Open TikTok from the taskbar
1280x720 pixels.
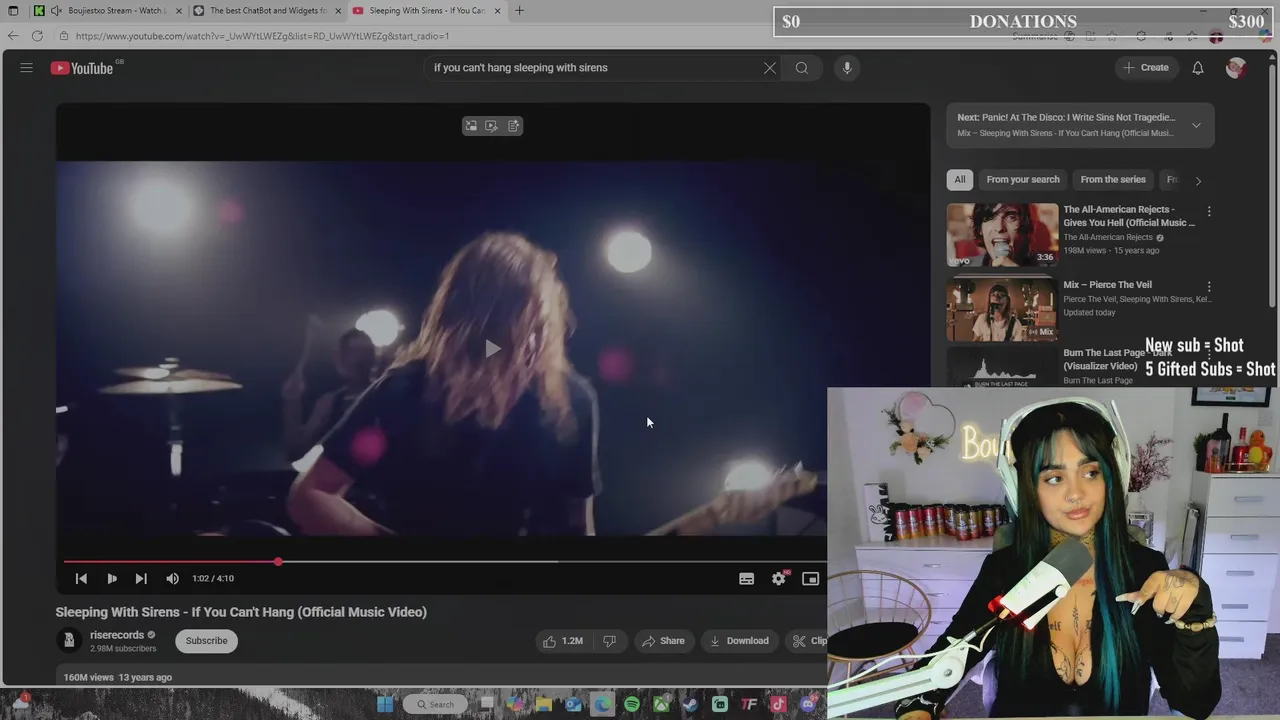click(x=779, y=704)
